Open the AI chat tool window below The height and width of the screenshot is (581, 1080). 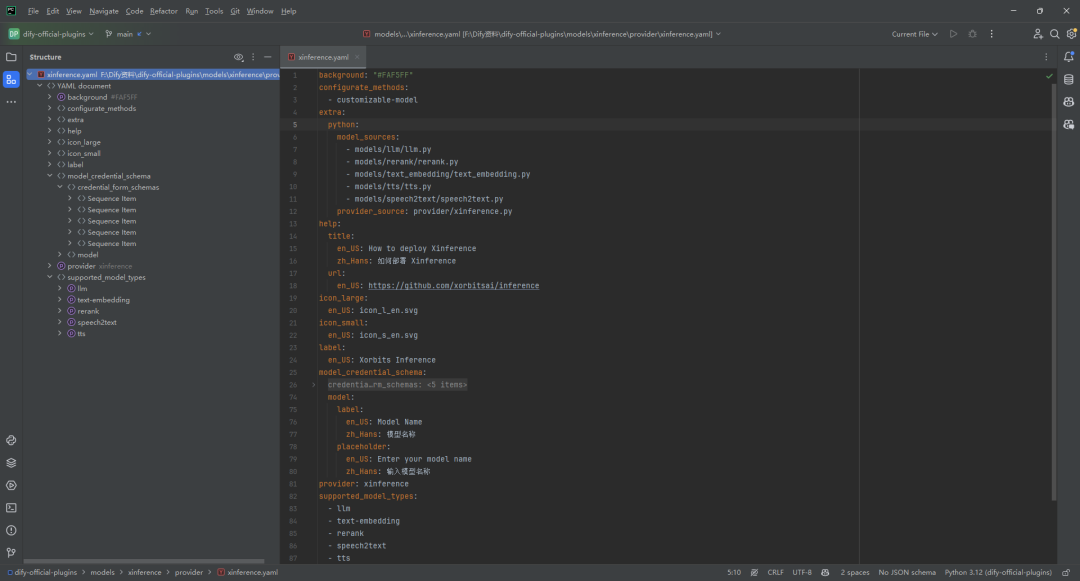1068,125
